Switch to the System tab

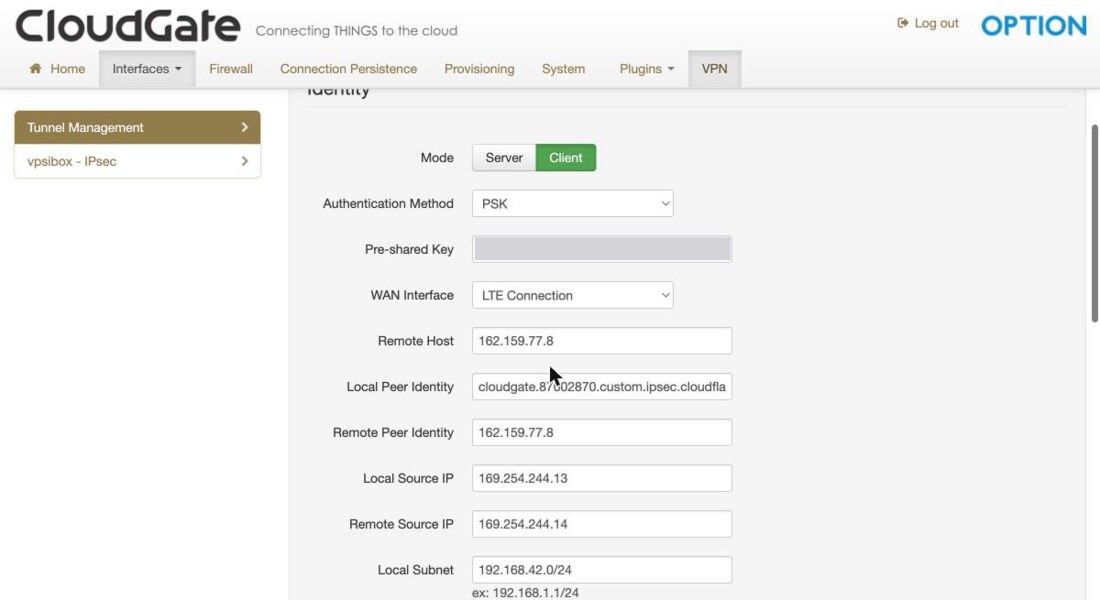click(563, 69)
